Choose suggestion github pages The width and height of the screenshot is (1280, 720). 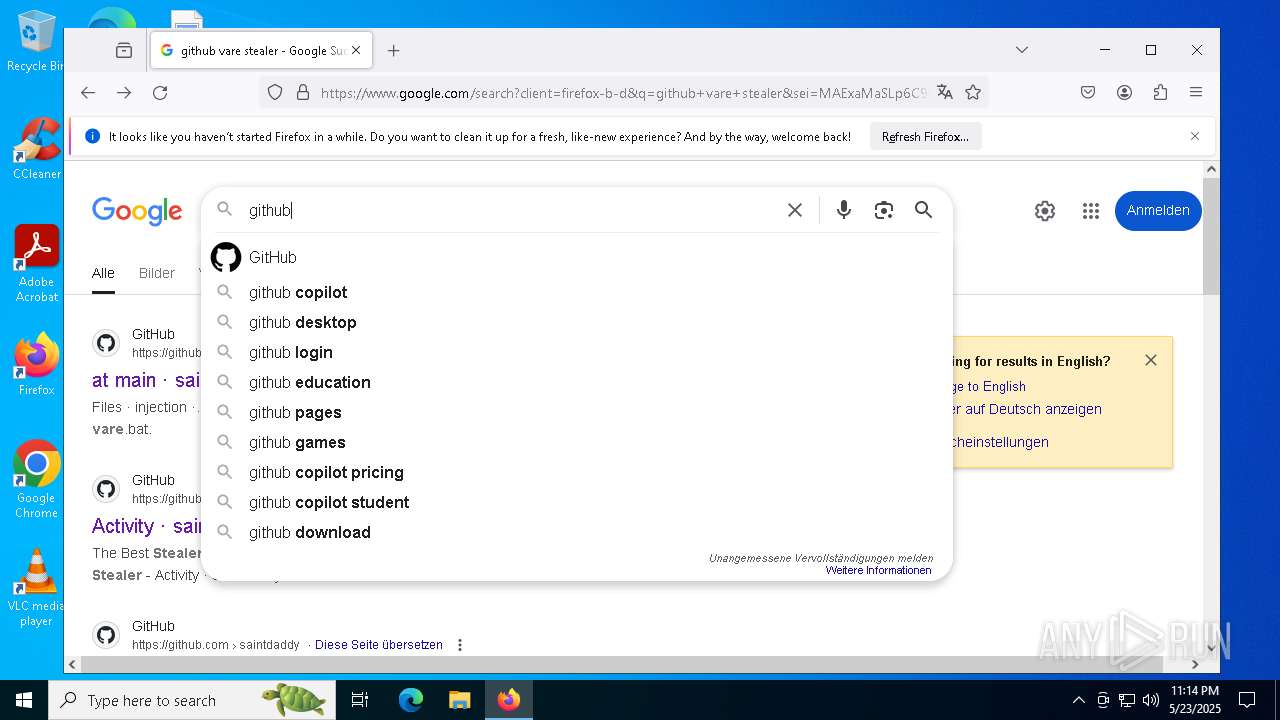tap(577, 412)
